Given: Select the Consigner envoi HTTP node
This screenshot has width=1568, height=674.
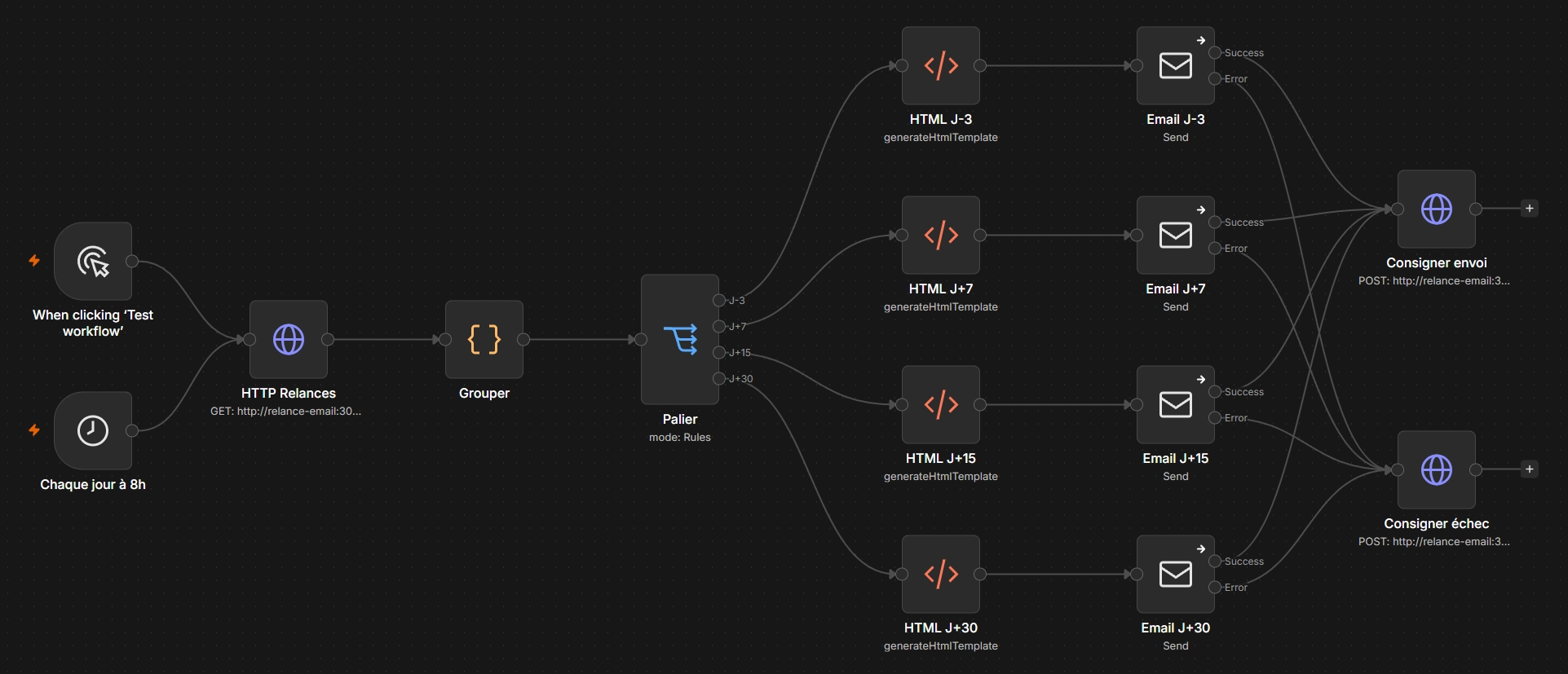Looking at the screenshot, I should [x=1437, y=209].
